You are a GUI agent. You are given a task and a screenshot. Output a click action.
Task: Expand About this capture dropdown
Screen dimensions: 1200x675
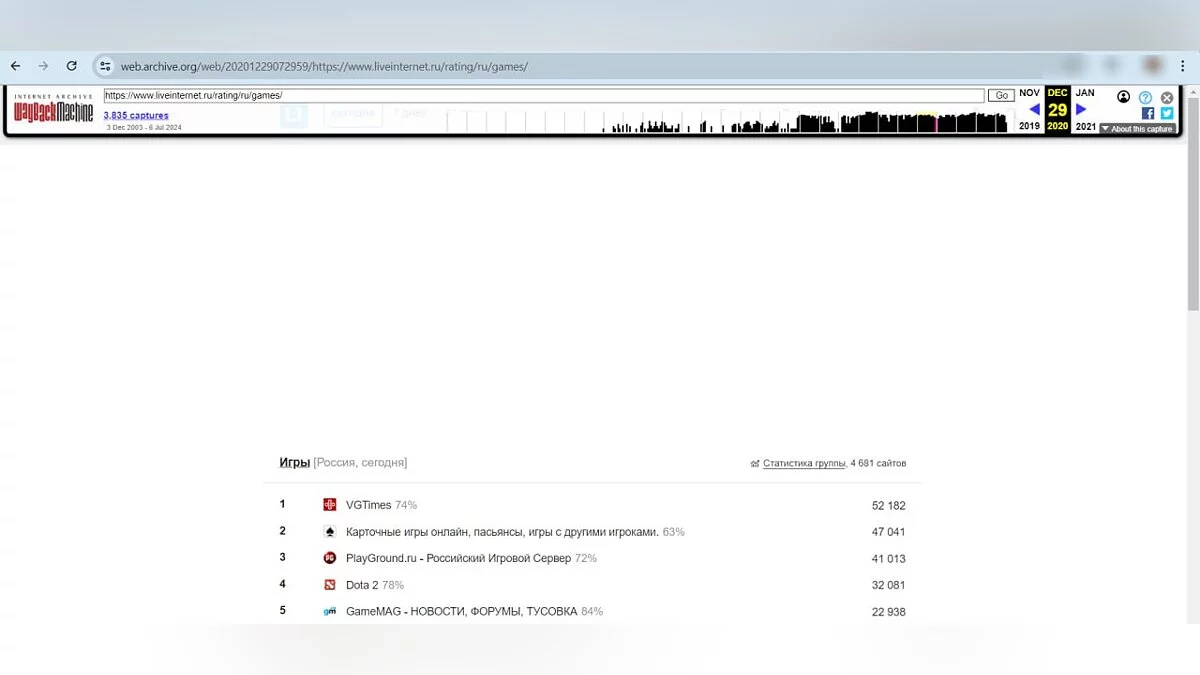[x=1137, y=129]
